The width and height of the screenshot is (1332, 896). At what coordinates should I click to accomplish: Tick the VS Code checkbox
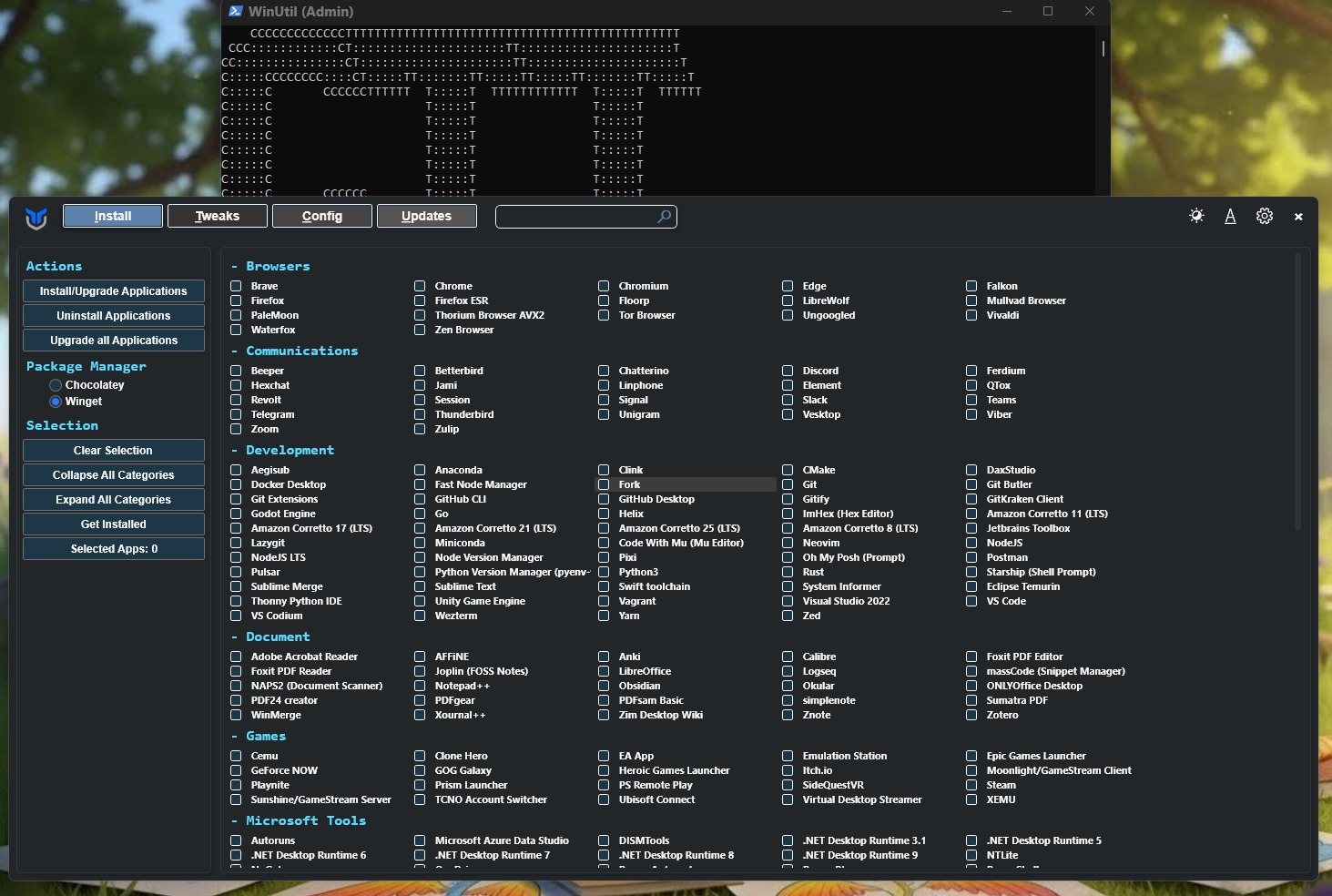(x=971, y=601)
